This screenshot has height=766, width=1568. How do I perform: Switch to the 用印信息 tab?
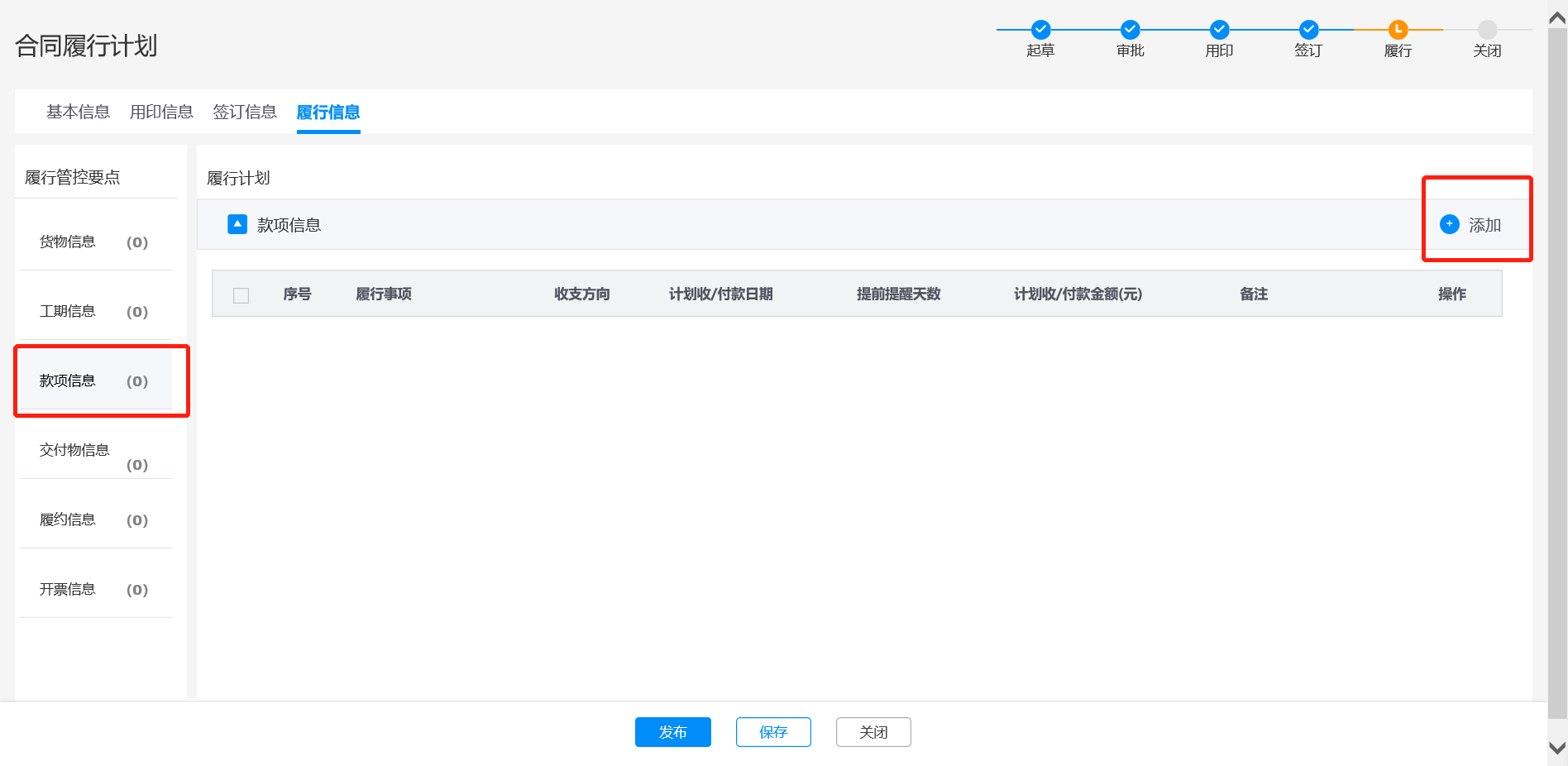[161, 112]
